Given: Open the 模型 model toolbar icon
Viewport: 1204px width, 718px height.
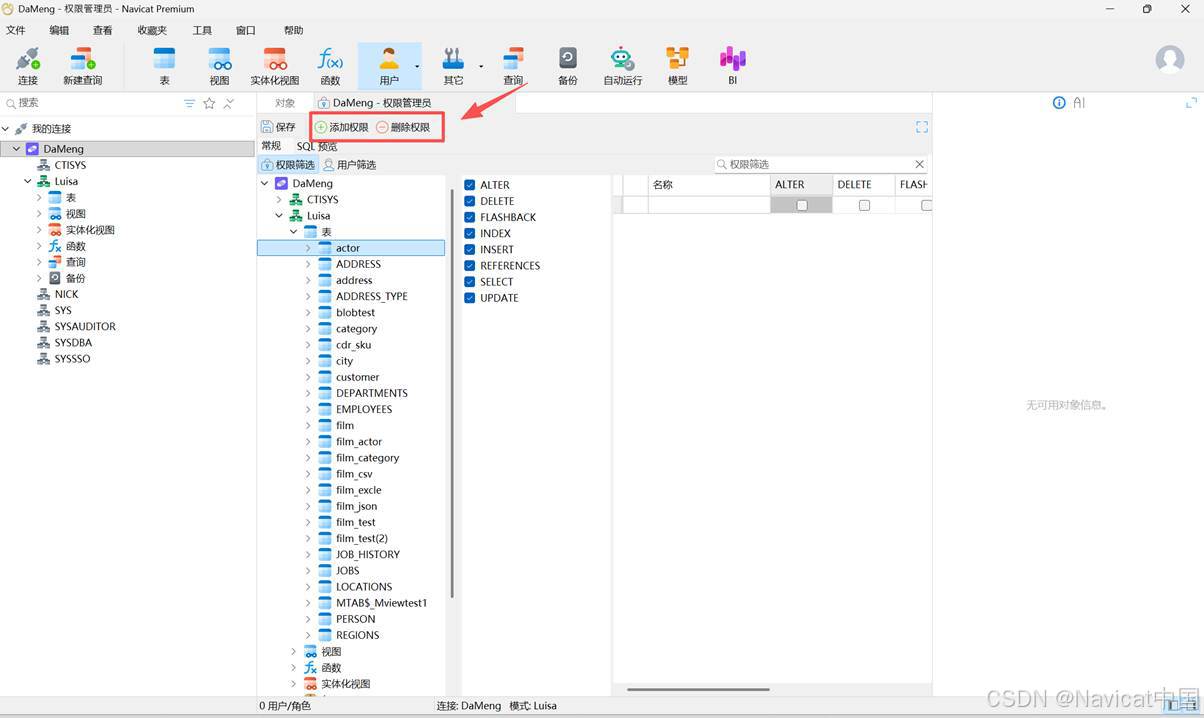Looking at the screenshot, I should coord(677,65).
